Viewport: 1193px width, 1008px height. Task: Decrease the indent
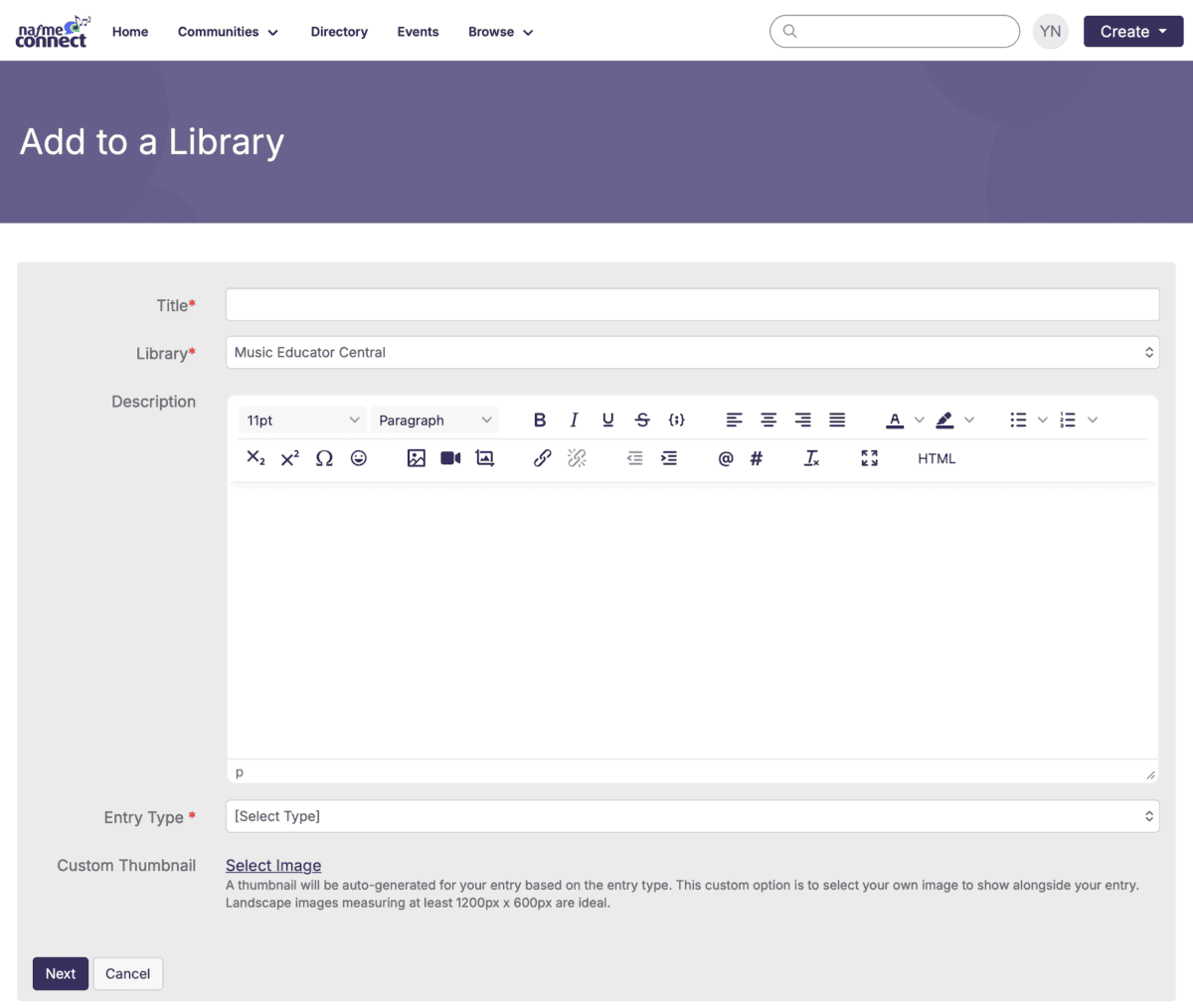[634, 458]
